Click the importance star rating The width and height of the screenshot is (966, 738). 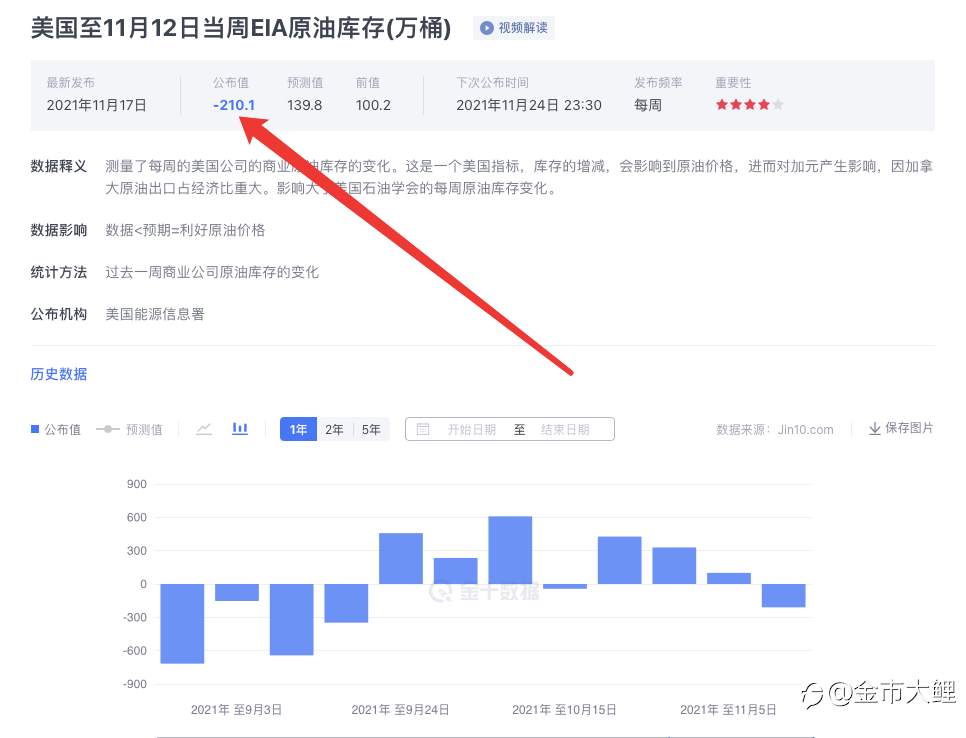click(x=750, y=105)
